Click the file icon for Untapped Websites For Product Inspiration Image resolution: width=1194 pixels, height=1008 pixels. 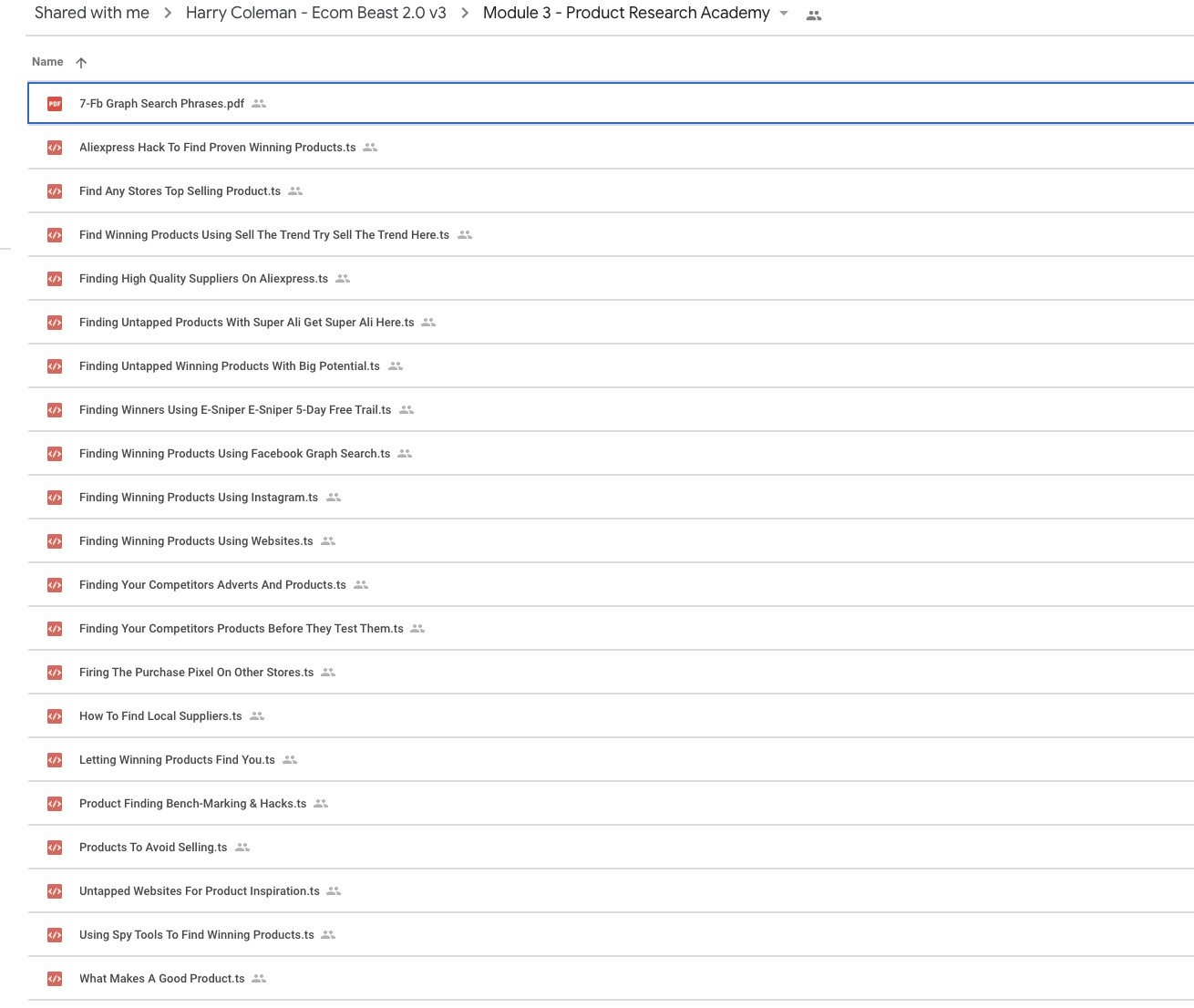[55, 891]
